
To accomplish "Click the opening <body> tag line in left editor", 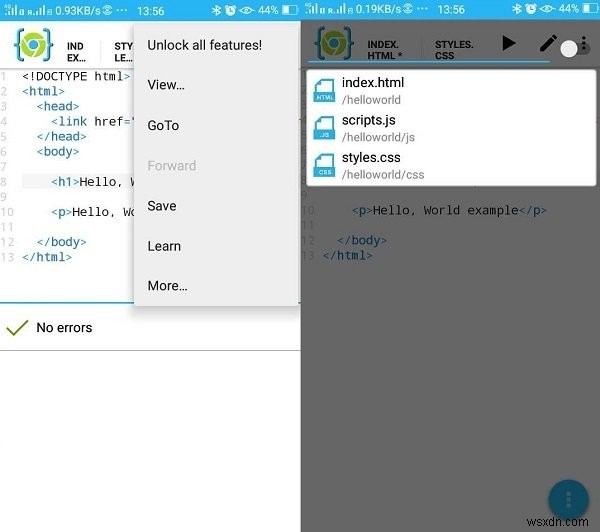I will click(58, 152).
